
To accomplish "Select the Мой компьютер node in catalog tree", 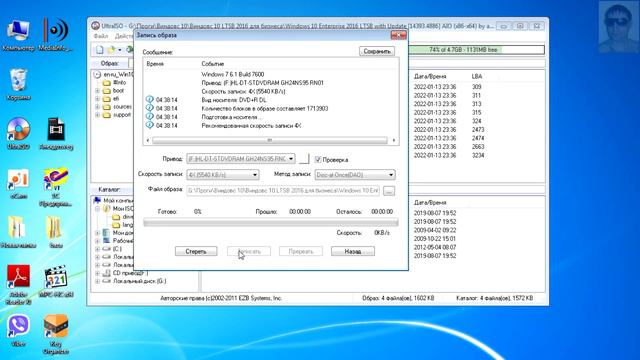I will [x=113, y=200].
